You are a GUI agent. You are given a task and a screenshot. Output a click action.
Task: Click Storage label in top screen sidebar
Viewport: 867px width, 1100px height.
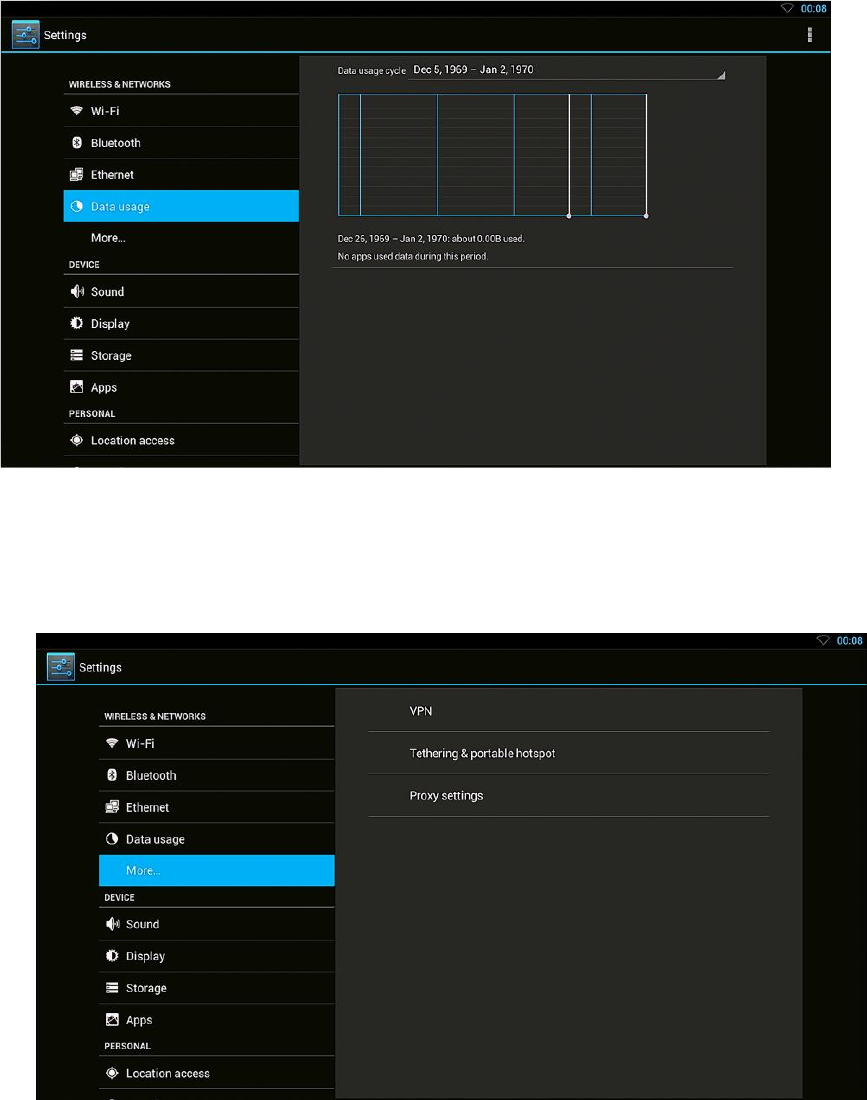(111, 356)
